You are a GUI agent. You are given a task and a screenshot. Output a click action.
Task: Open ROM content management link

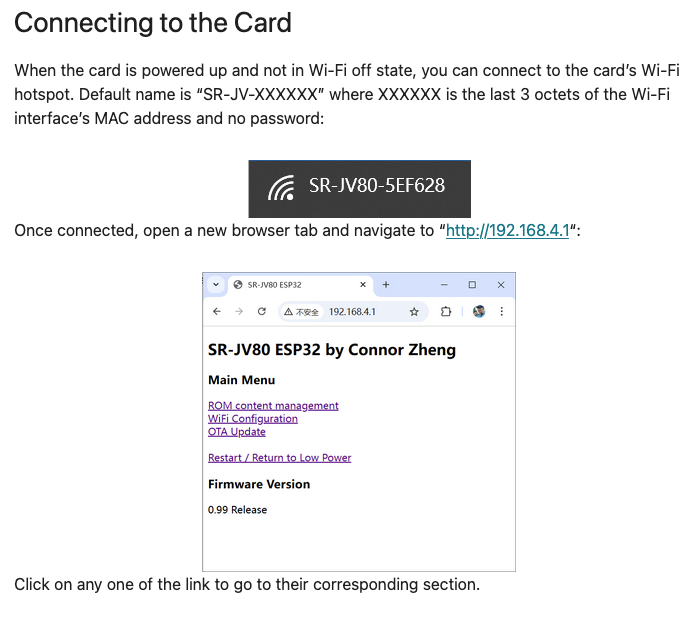(x=273, y=406)
